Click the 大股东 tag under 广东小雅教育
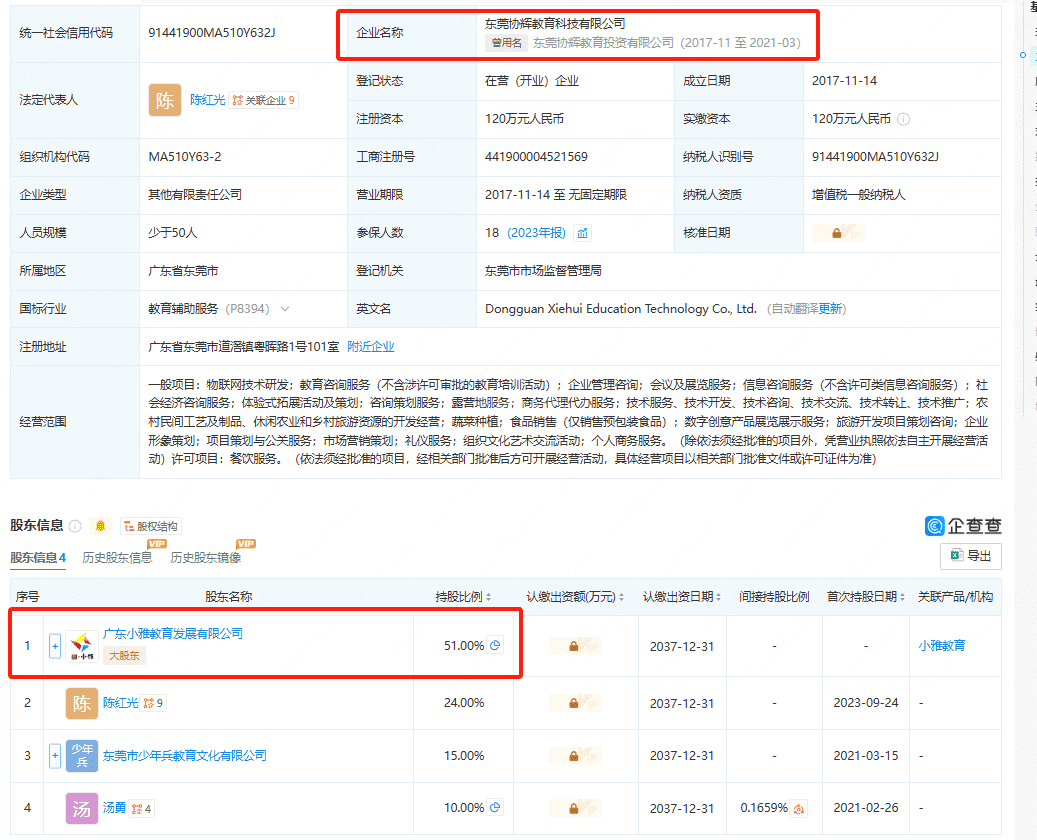This screenshot has height=840, width=1037. (124, 655)
